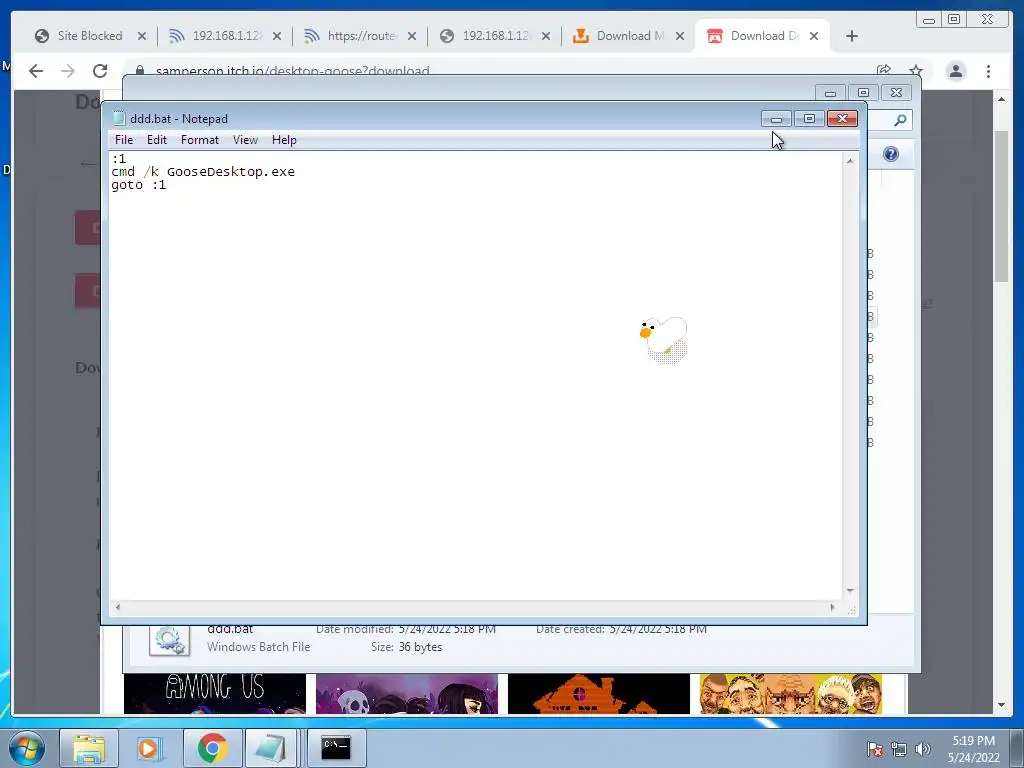Viewport: 1024px width, 768px height.
Task: Click the Chrome page scrollbar thumb
Action: 1001,206
